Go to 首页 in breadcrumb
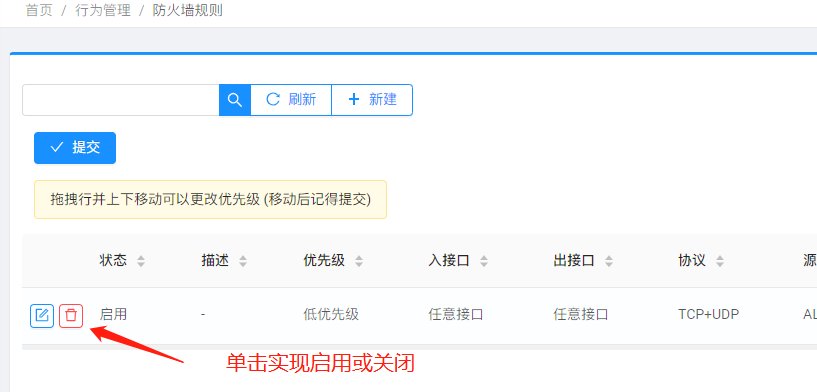 (x=39, y=10)
